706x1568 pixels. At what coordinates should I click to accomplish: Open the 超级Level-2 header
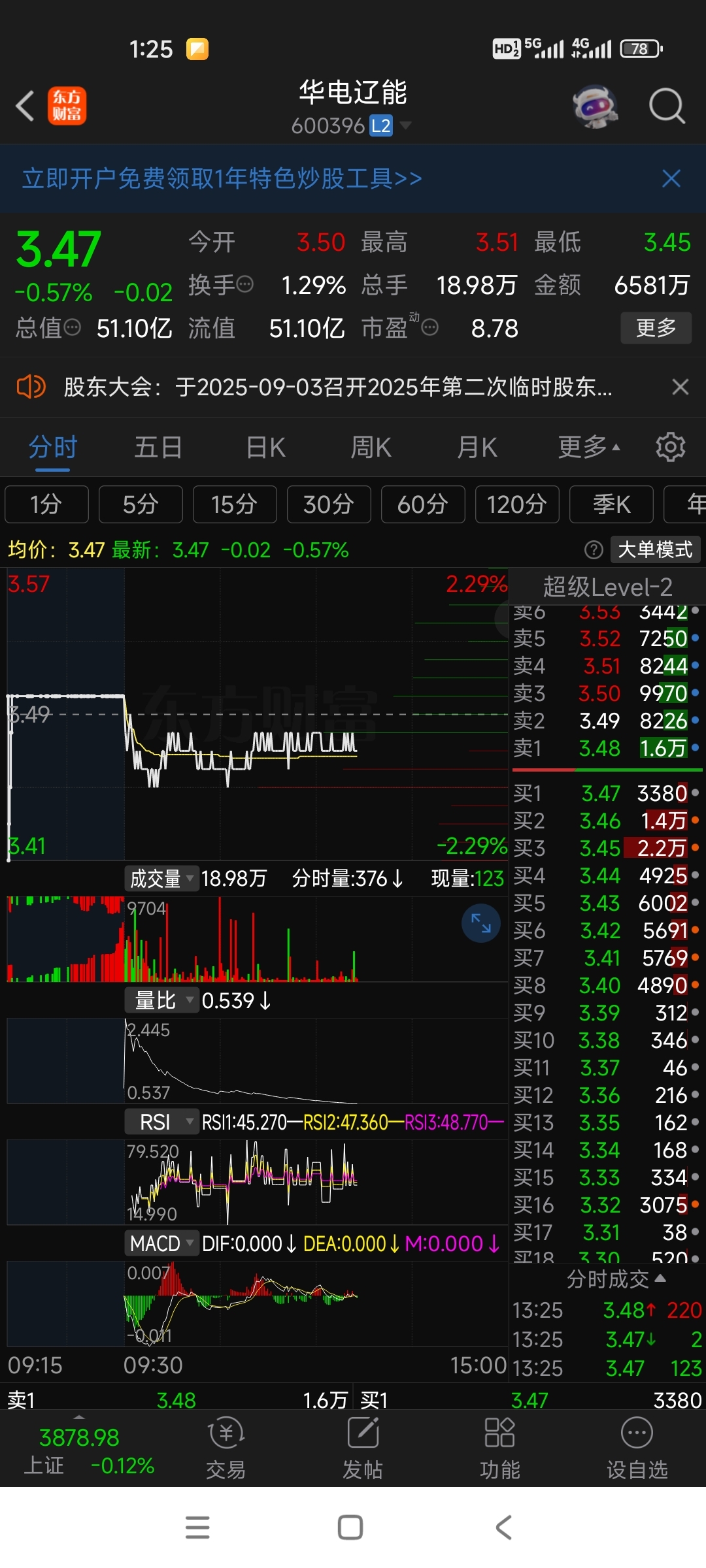(607, 587)
